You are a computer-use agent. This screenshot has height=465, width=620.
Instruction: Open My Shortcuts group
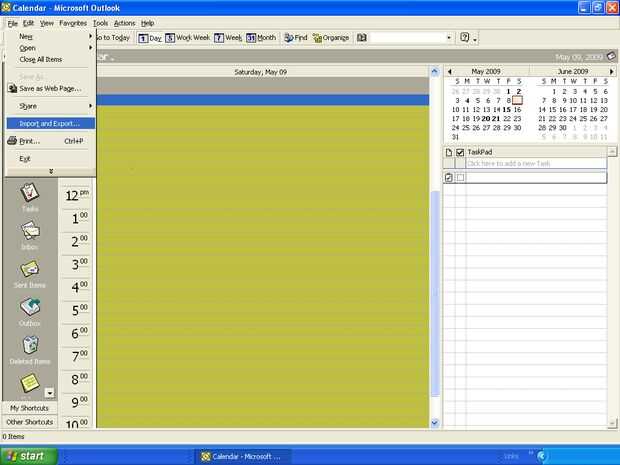point(30,408)
